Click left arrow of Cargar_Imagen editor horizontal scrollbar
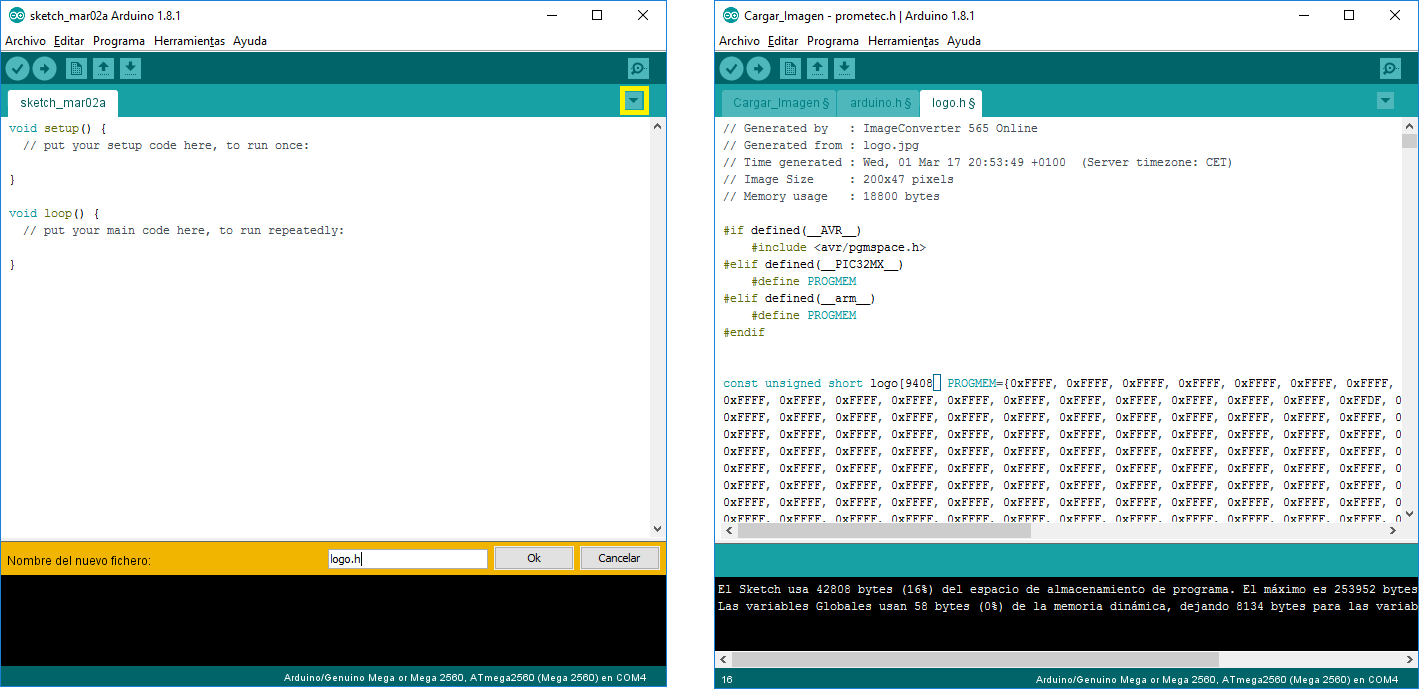 pos(727,531)
